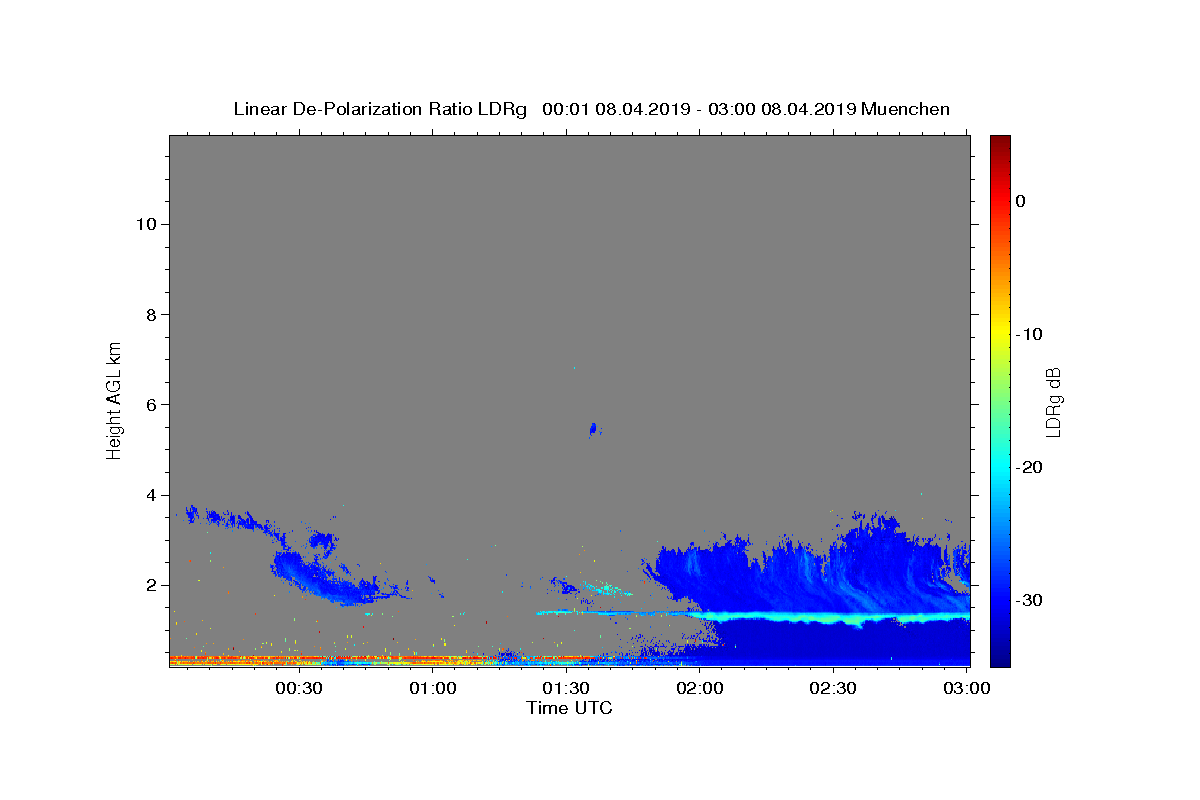
Task: Click the '02:00' time tick label
Action: (x=700, y=688)
